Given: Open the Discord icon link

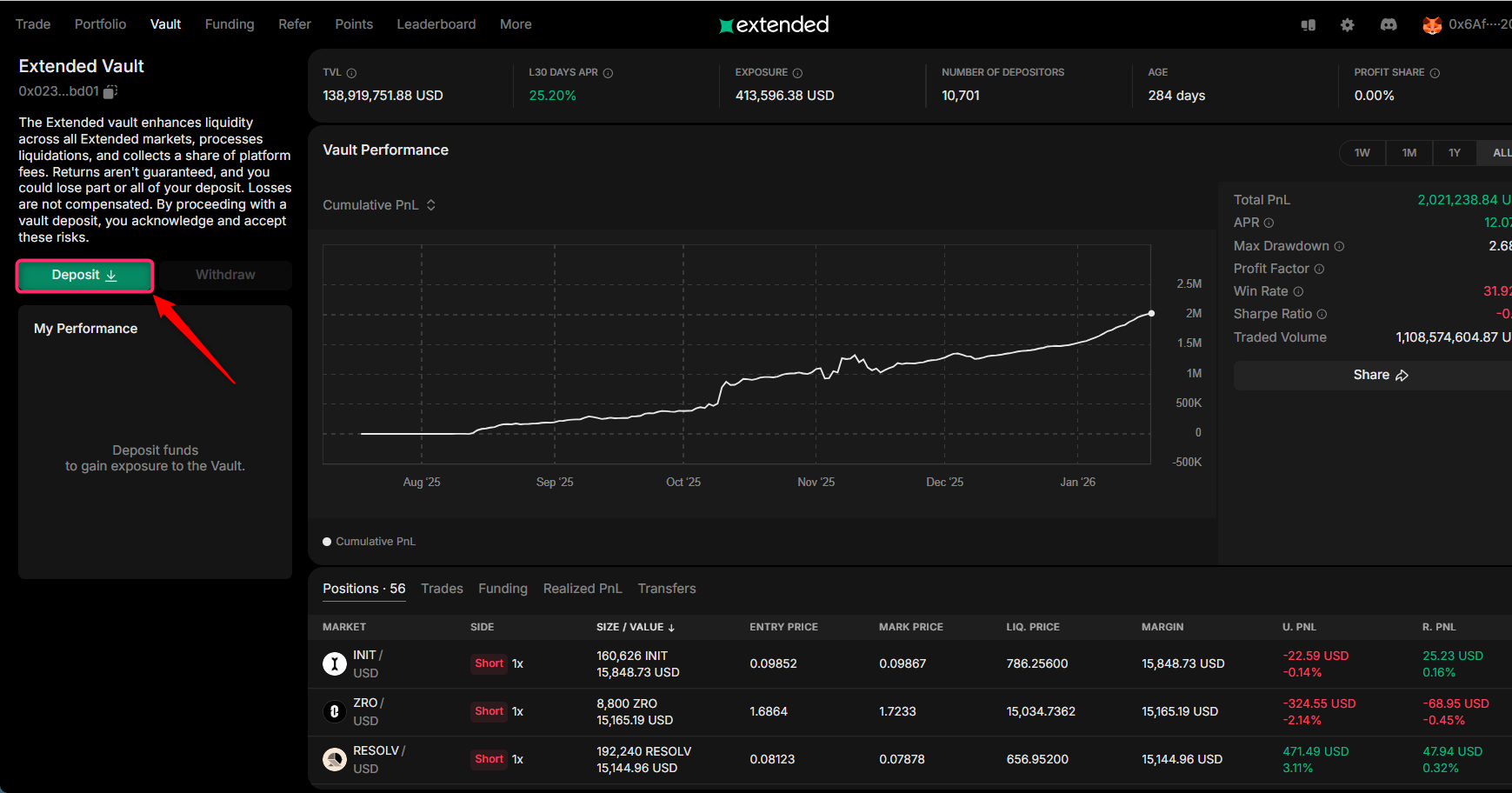Looking at the screenshot, I should pos(1389,24).
